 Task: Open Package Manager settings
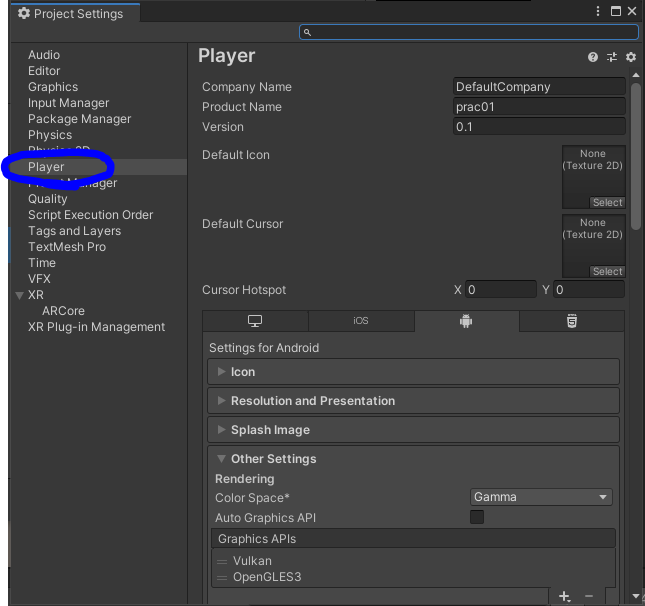79,119
